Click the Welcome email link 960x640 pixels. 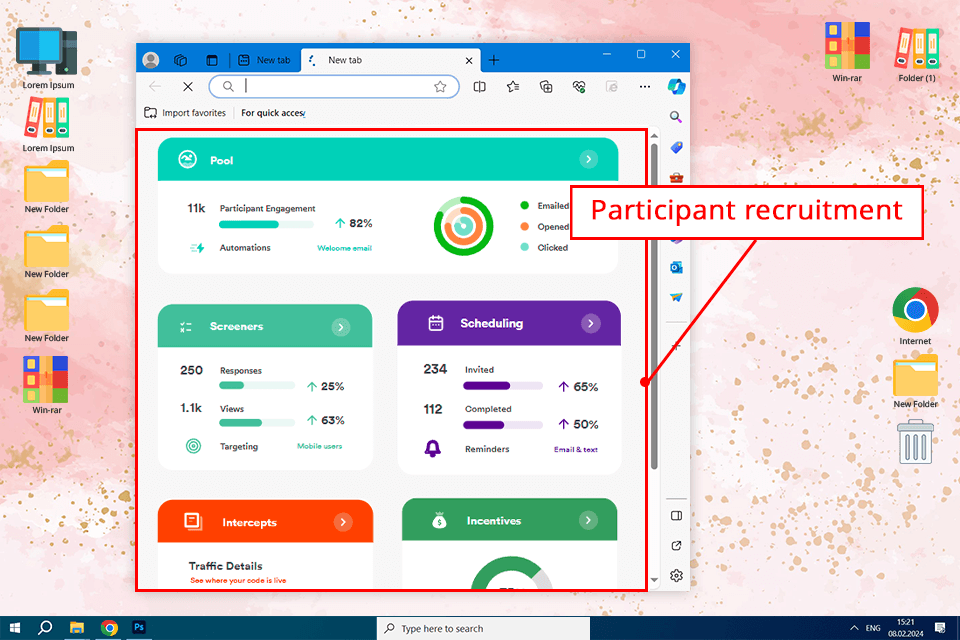point(344,248)
